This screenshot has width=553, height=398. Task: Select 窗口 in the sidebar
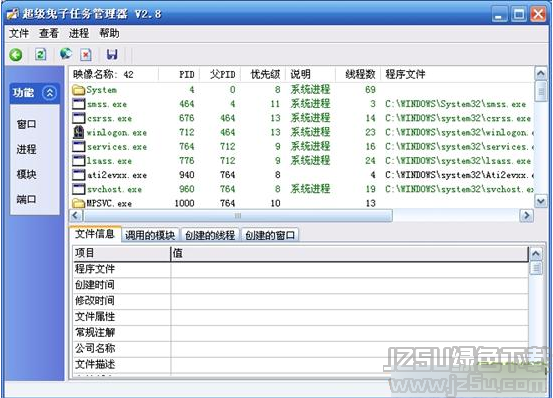click(26, 124)
